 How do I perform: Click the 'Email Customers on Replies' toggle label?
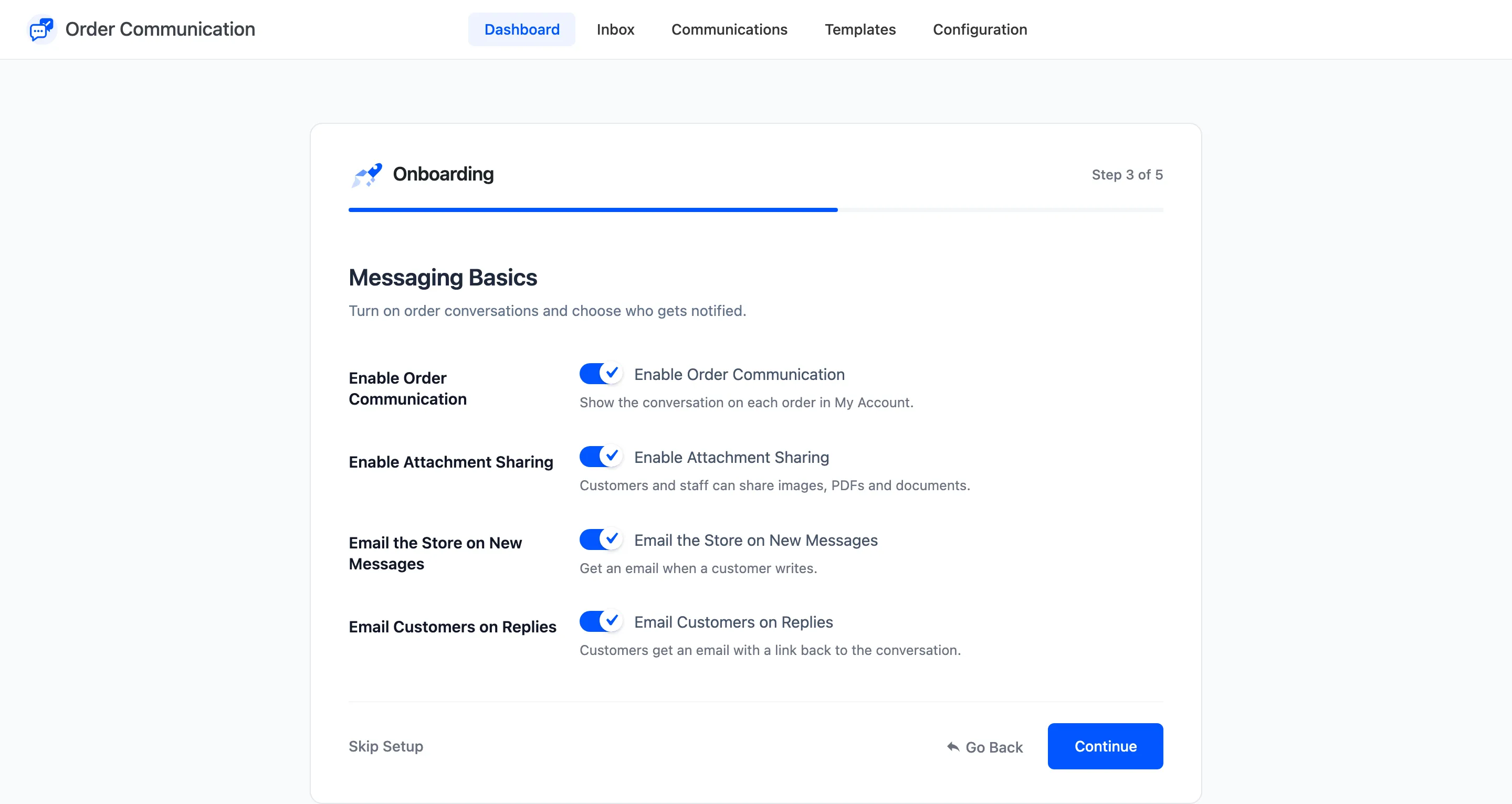pyautogui.click(x=733, y=622)
